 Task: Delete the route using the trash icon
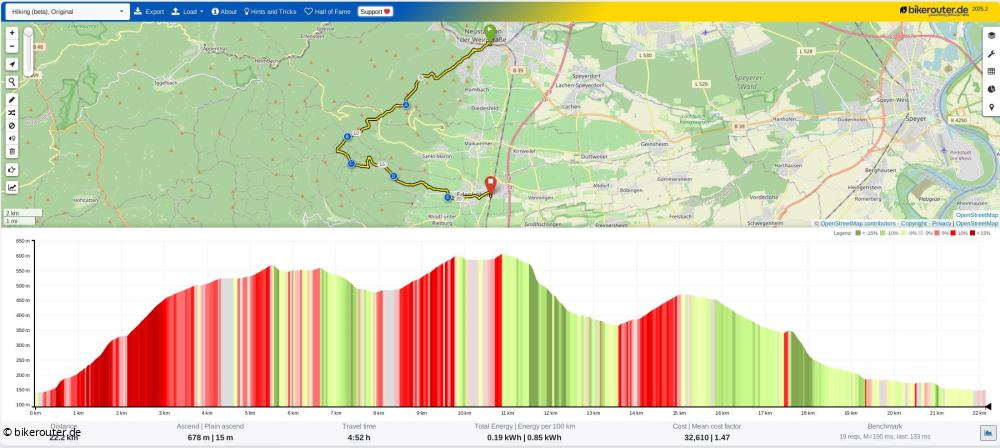(x=12, y=152)
